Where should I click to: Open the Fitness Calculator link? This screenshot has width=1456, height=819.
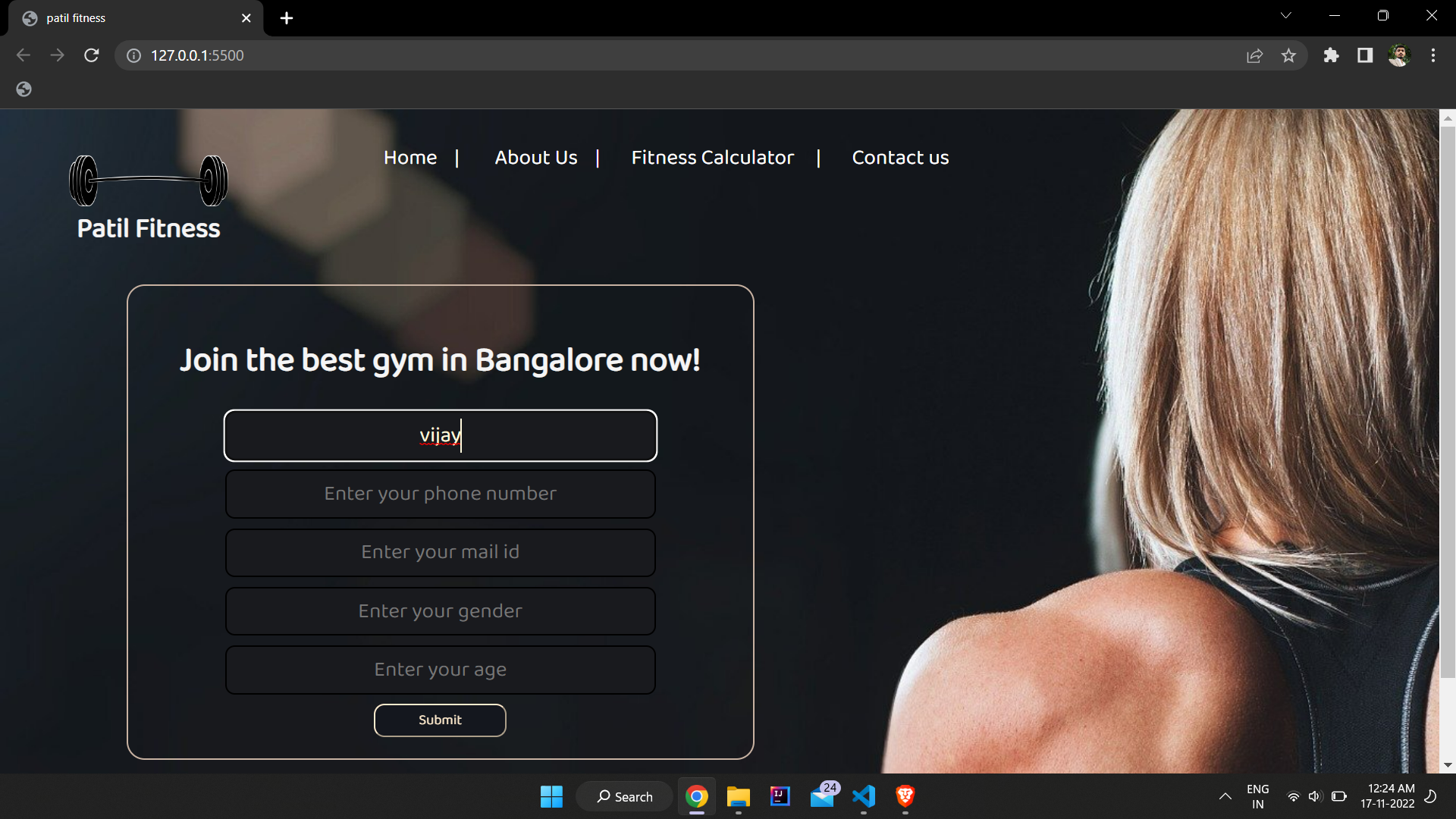[x=712, y=158]
